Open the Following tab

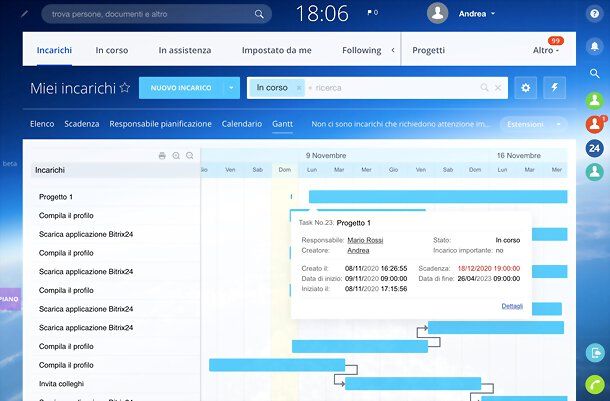point(362,50)
